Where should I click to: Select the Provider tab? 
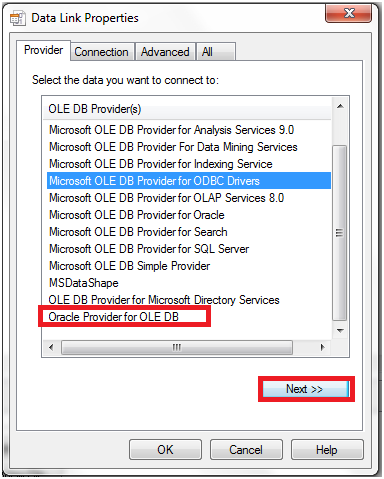point(44,50)
